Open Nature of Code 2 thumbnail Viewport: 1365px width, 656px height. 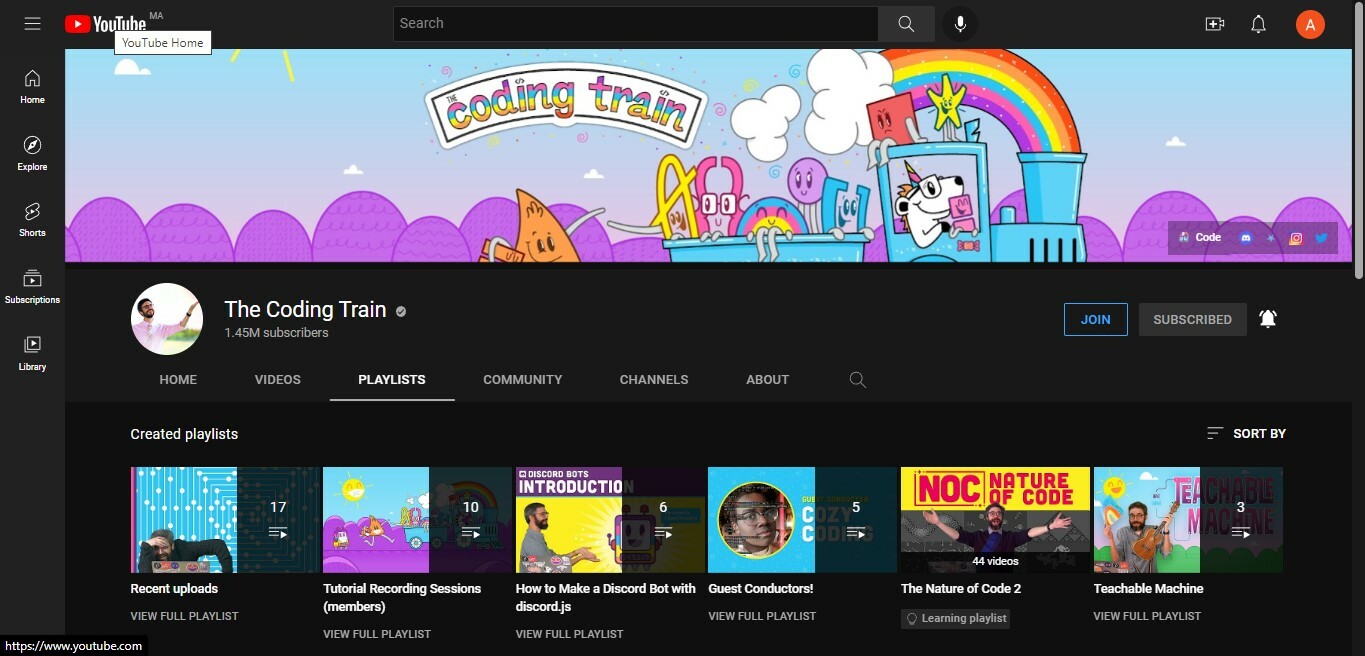[x=995, y=520]
